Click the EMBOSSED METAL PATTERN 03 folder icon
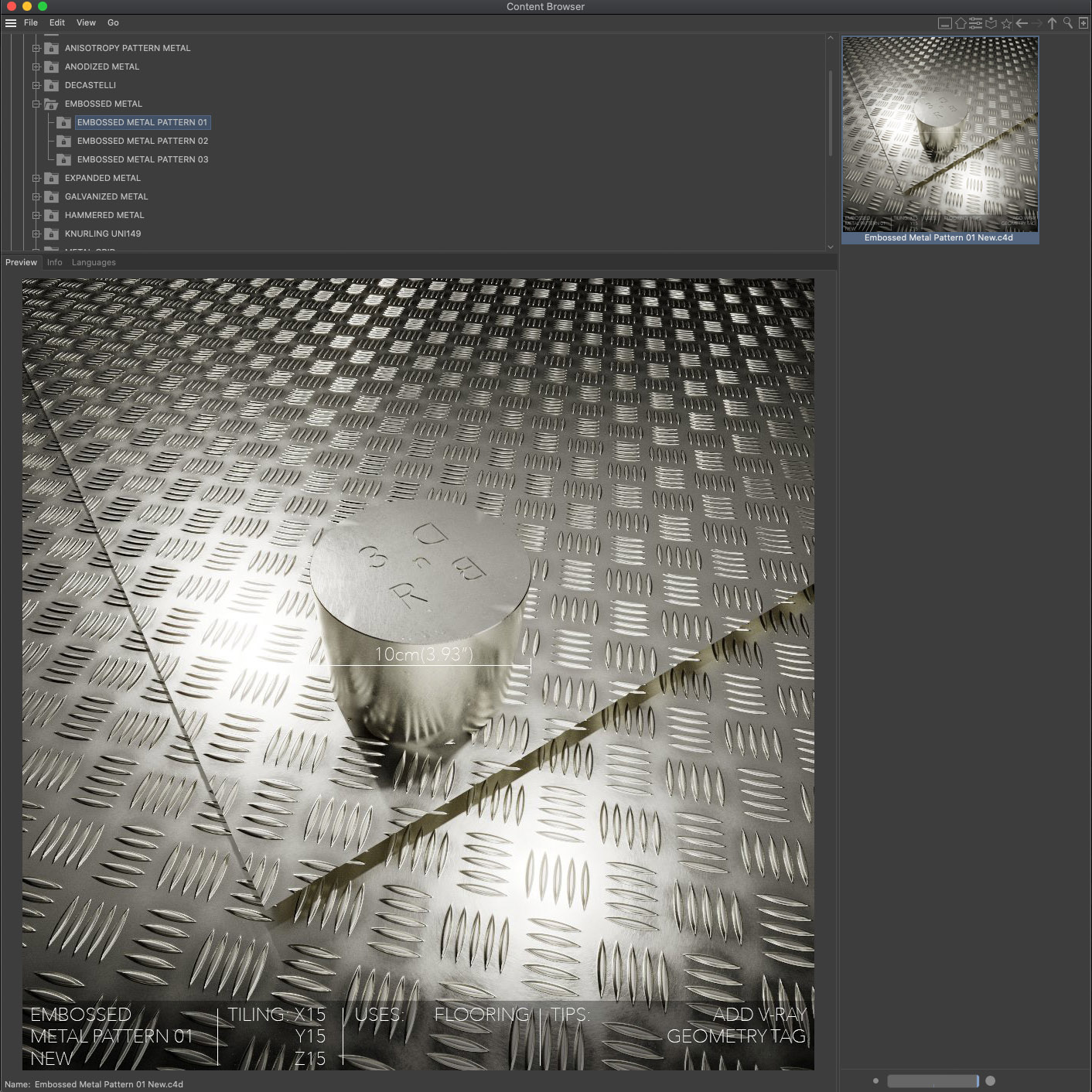The height and width of the screenshot is (1092, 1092). (x=64, y=159)
